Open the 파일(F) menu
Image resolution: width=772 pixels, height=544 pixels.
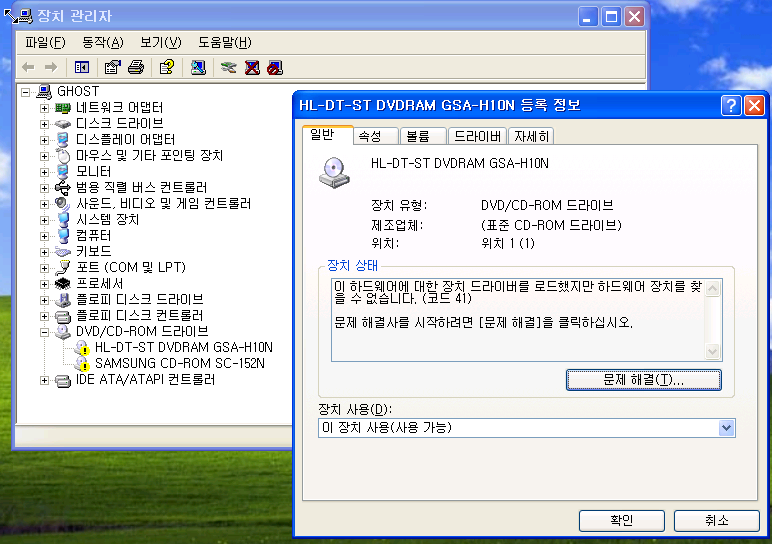point(45,42)
